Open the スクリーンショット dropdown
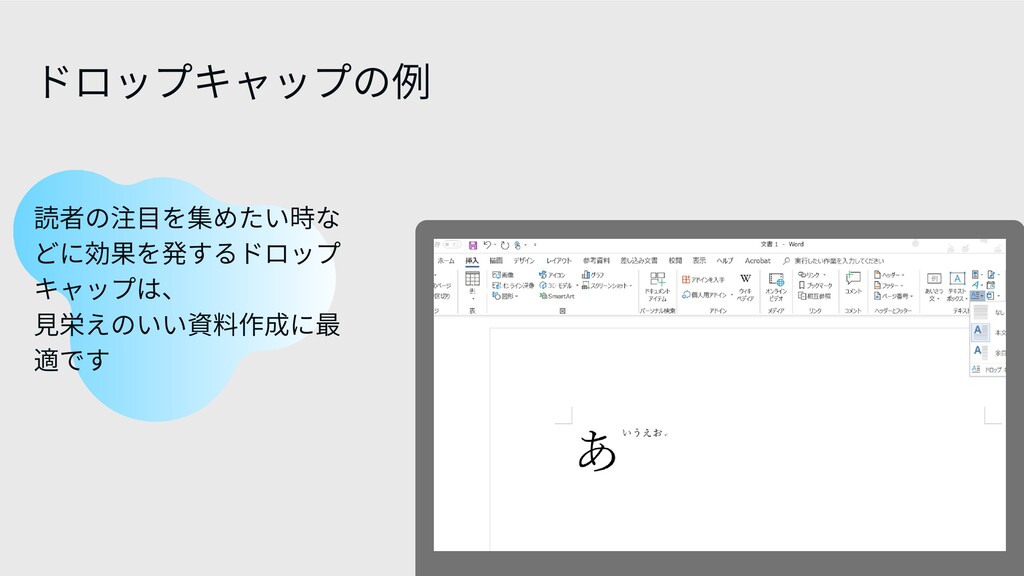This screenshot has width=1024, height=576. pyautogui.click(x=607, y=285)
